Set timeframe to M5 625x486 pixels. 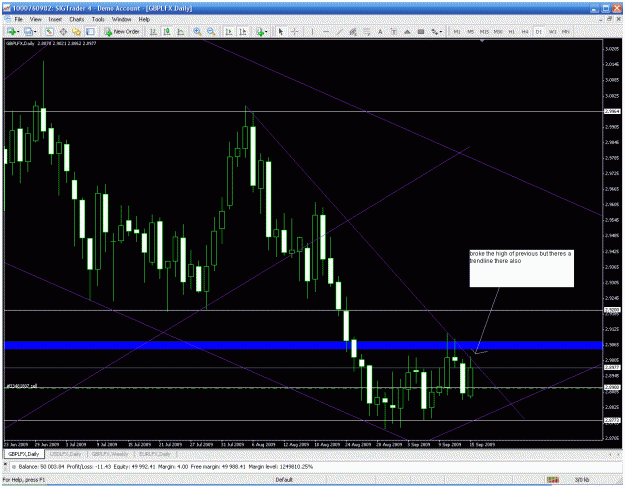coord(470,32)
